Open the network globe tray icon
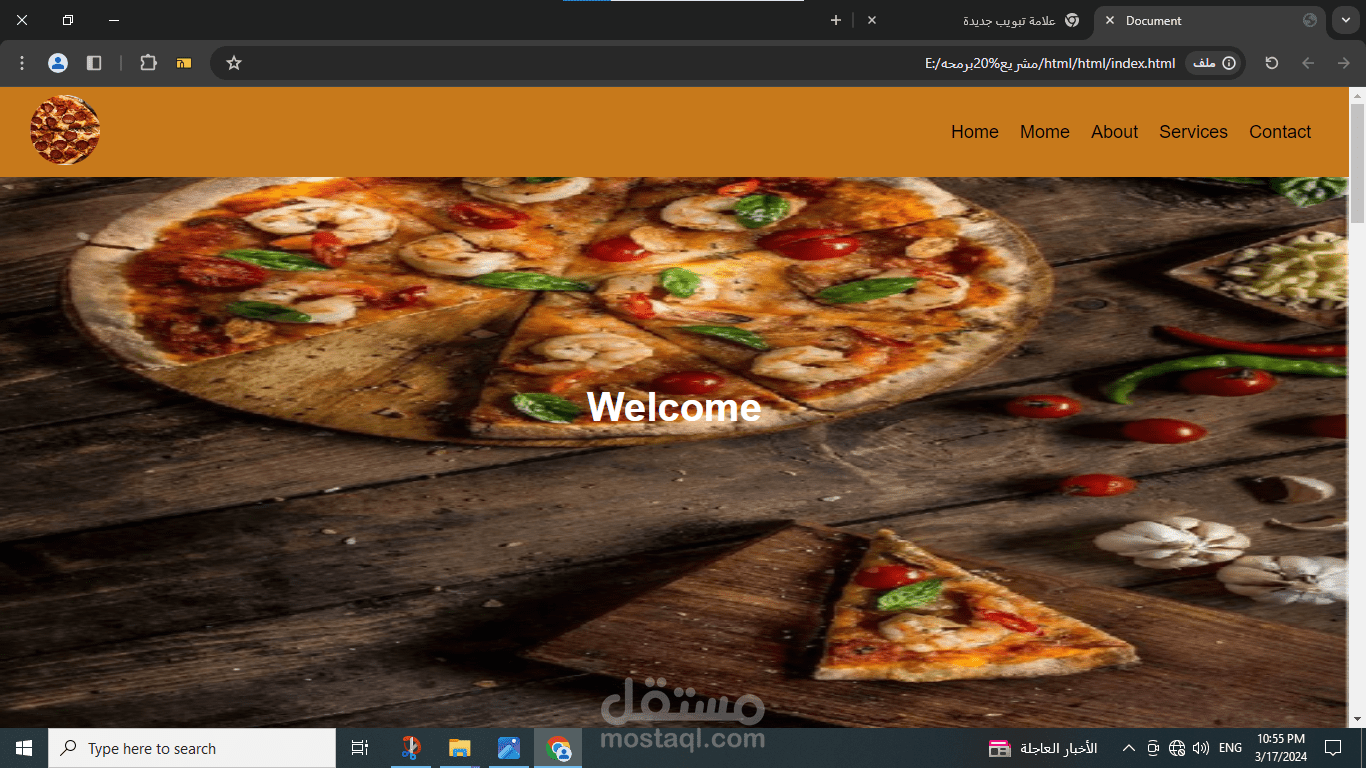Image resolution: width=1366 pixels, height=768 pixels. (x=1177, y=748)
